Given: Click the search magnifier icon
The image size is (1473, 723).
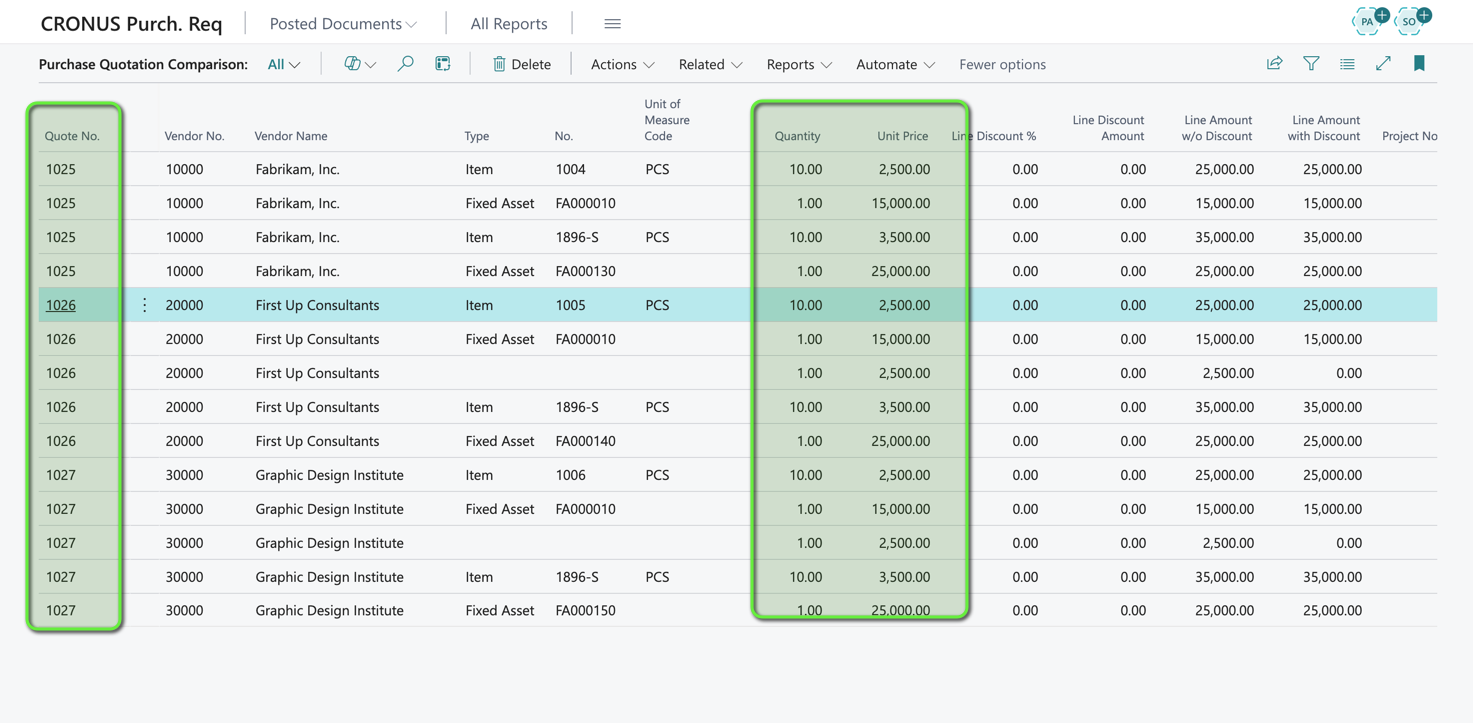Looking at the screenshot, I should tap(405, 64).
